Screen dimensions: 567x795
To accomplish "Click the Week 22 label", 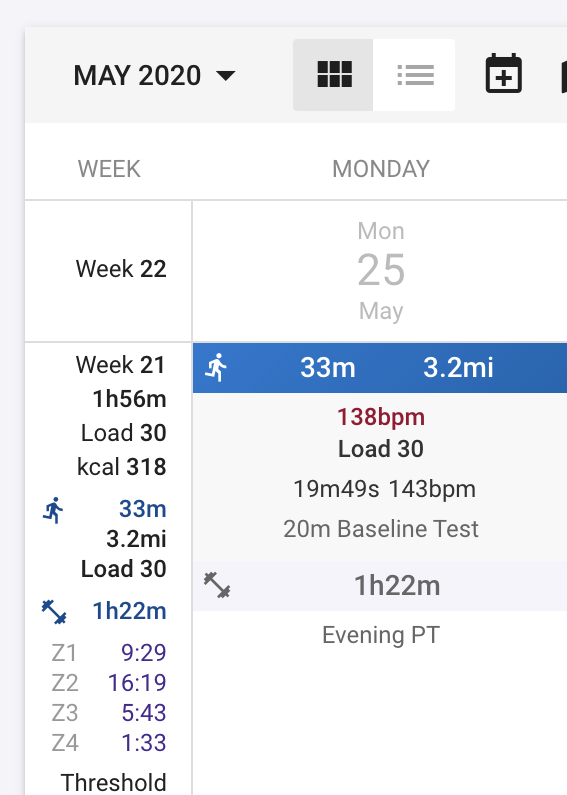I will coord(121,269).
